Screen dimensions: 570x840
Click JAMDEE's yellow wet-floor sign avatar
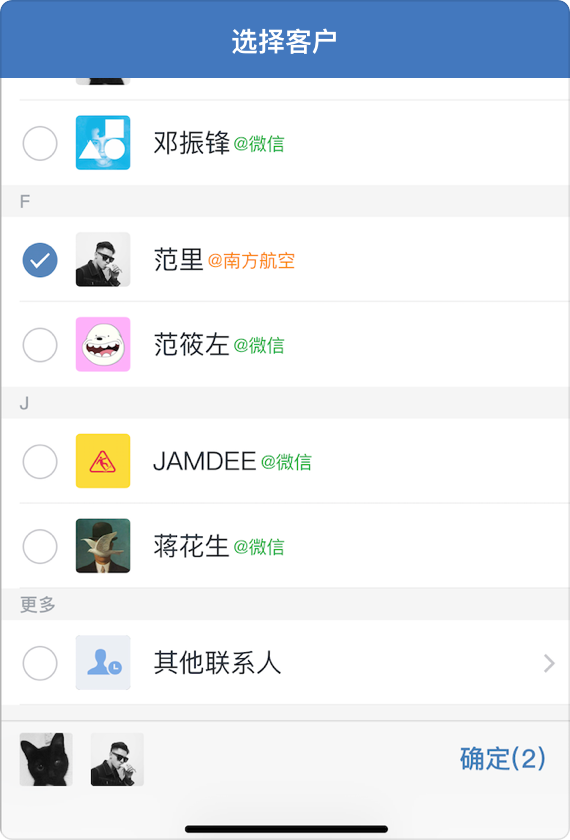pyautogui.click(x=103, y=461)
